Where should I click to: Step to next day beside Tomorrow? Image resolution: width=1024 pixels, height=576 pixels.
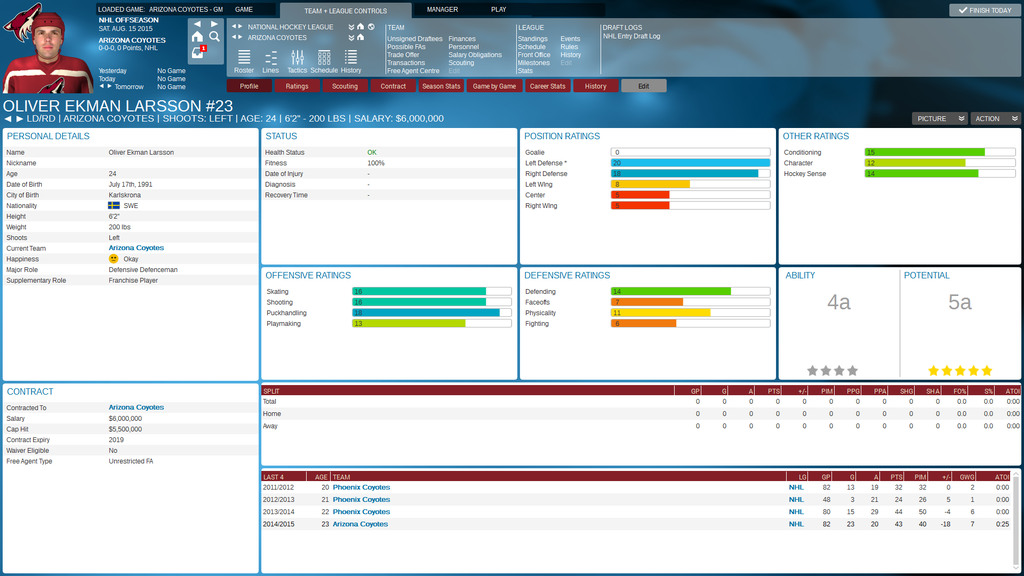pyautogui.click(x=109, y=86)
